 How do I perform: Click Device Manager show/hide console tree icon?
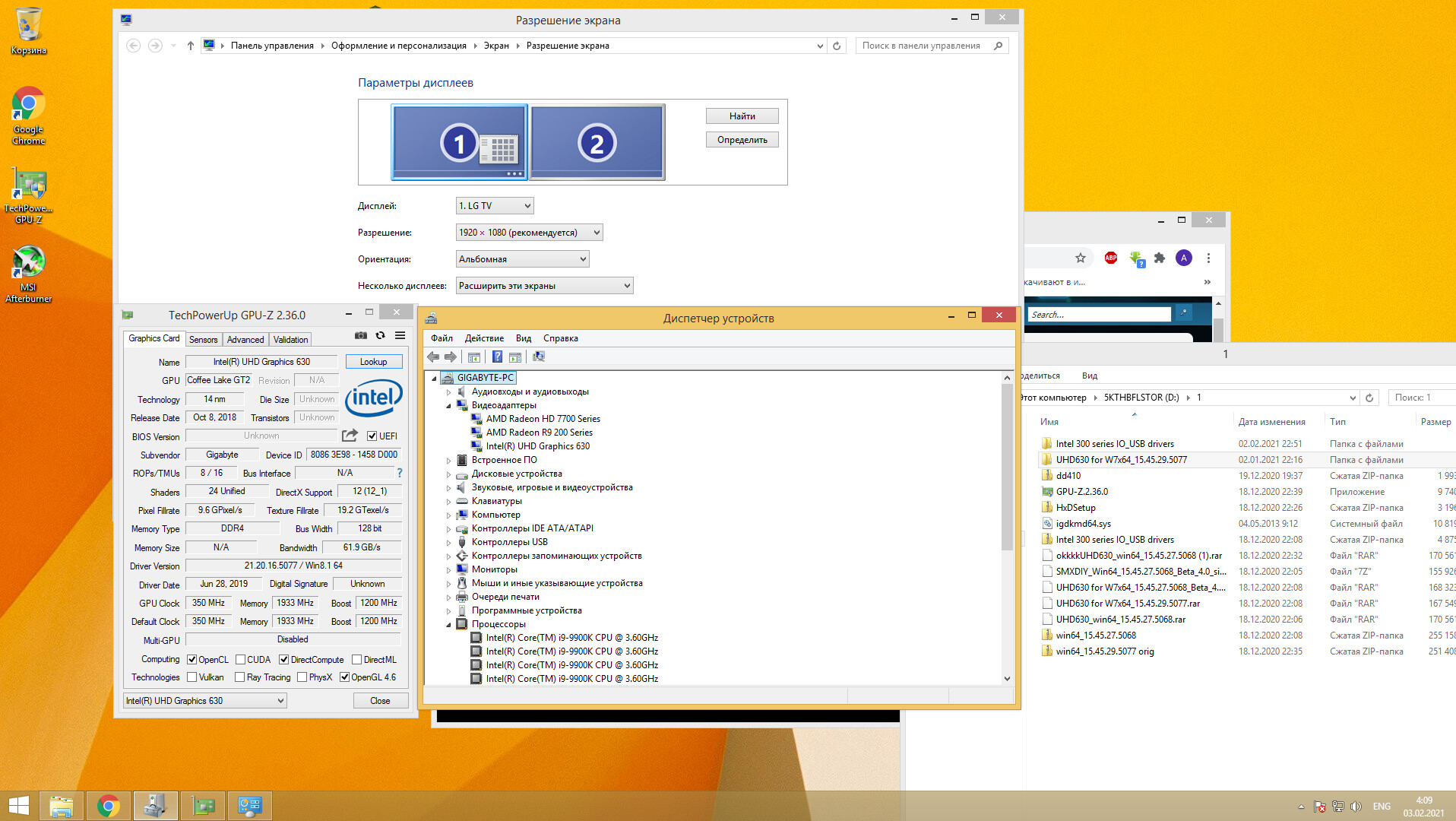473,357
